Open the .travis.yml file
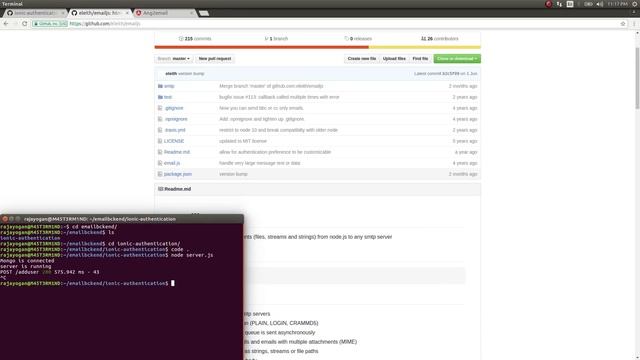Screen dimensions: 640x360 [x=175, y=130]
